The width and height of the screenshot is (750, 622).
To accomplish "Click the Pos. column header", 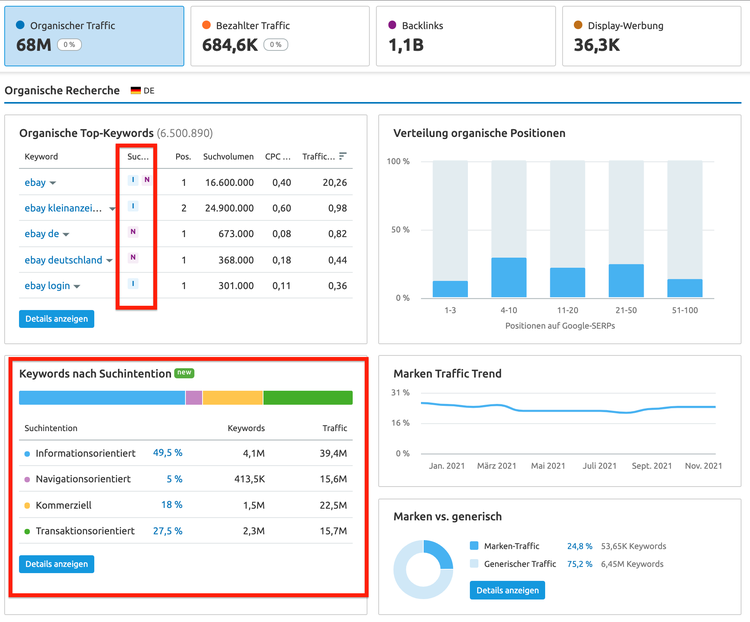I will click(183, 156).
